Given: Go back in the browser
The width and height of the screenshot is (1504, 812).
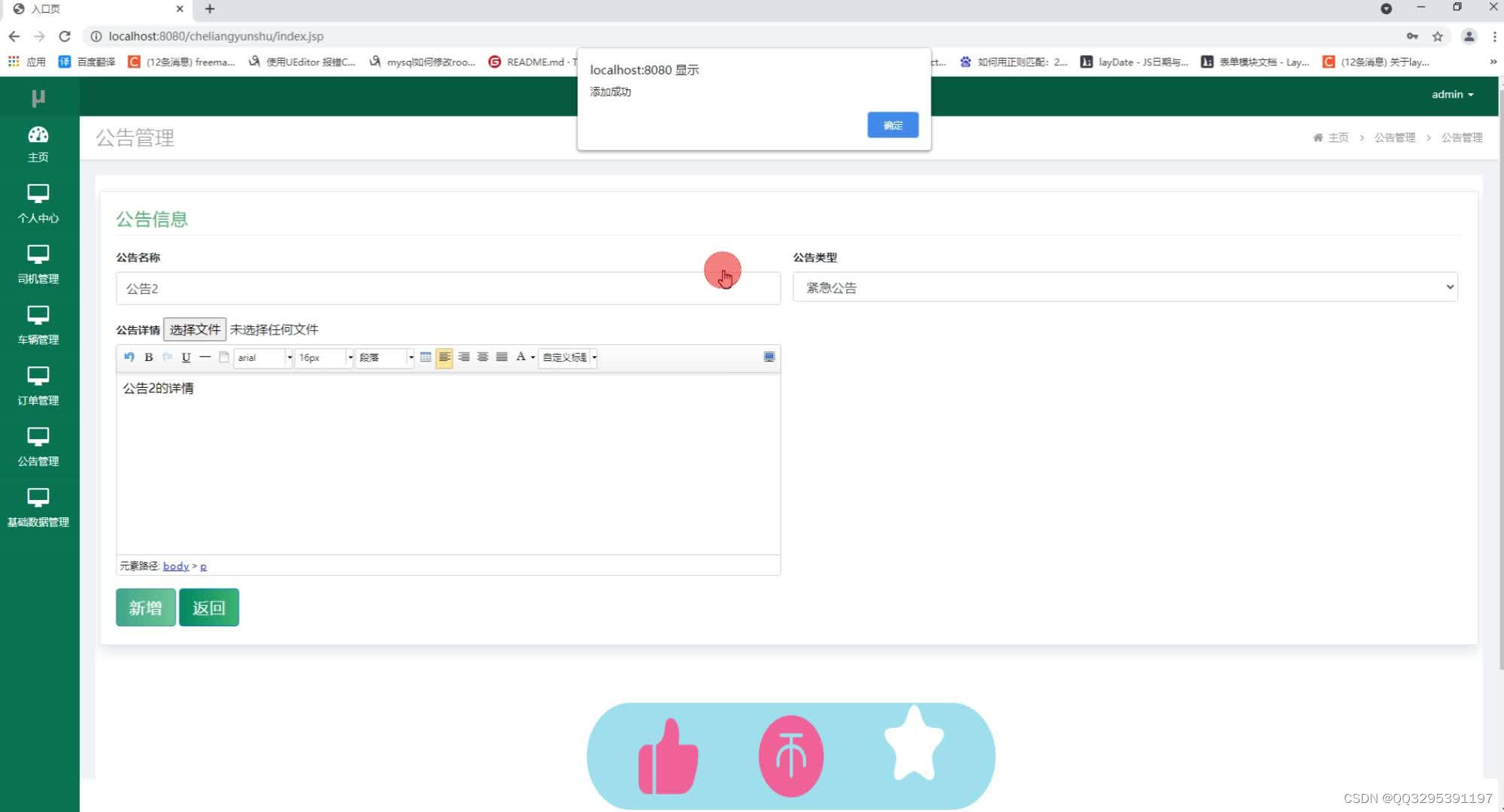Looking at the screenshot, I should (x=14, y=36).
